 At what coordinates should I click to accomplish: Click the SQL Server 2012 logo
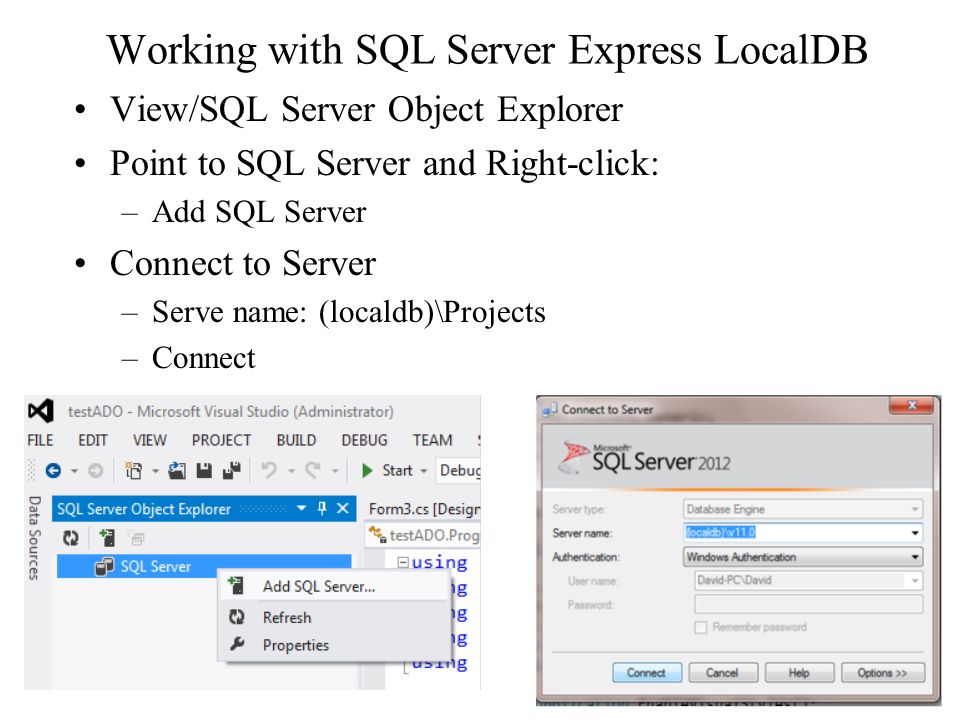645,458
